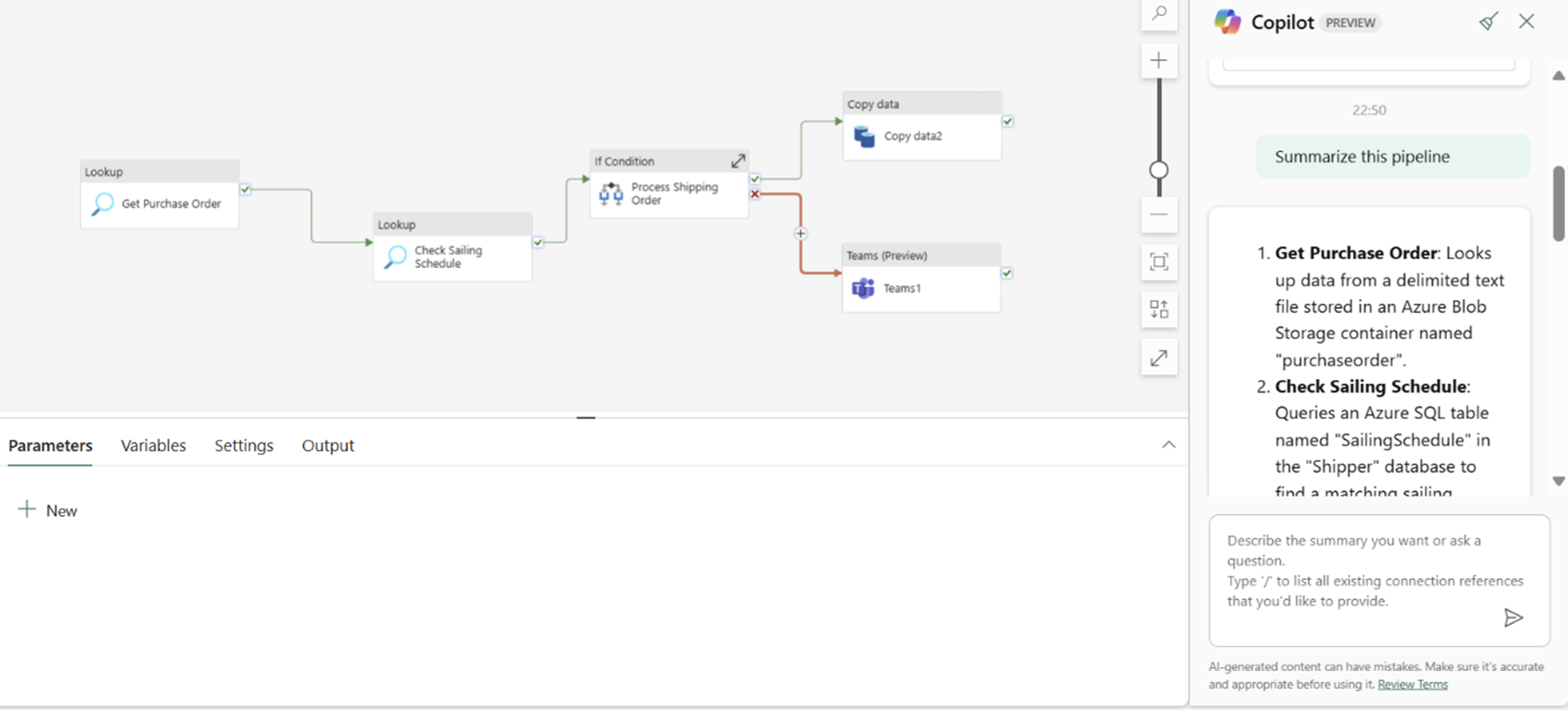The image size is (1568, 727).
Task: Click the Lookup icon for Get Purchase Order
Action: (x=102, y=204)
